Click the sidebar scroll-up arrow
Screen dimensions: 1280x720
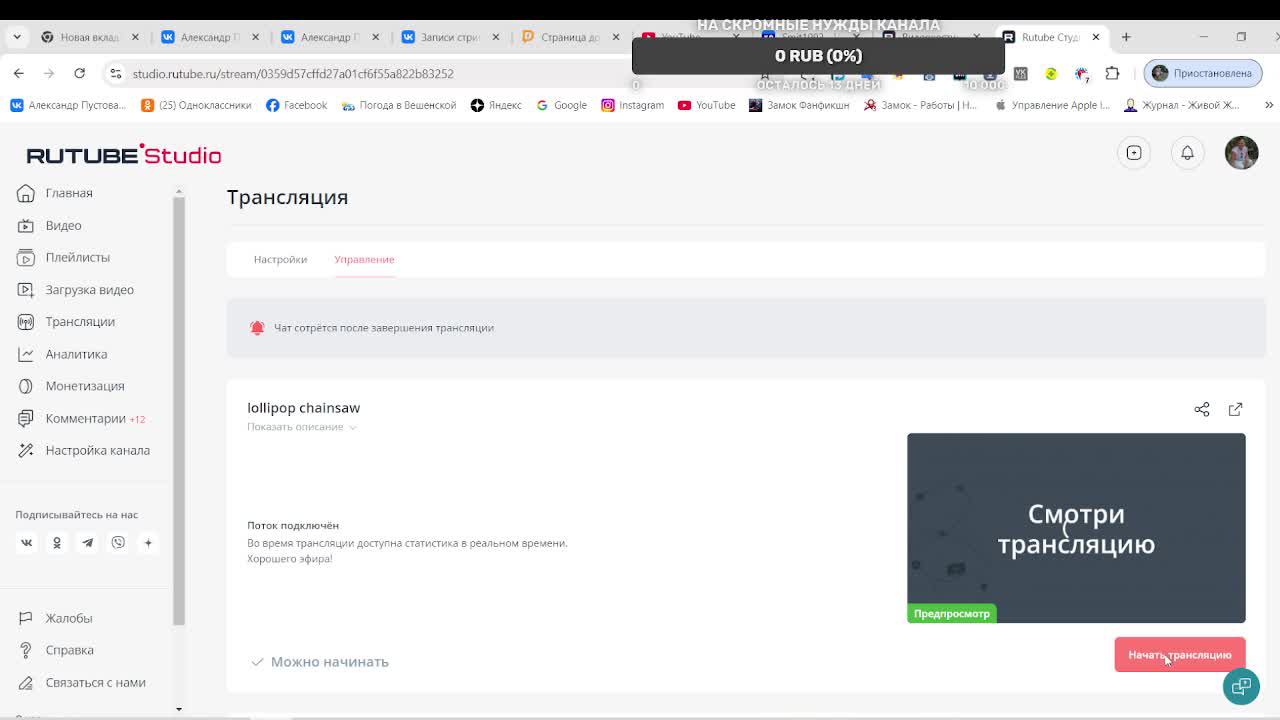[179, 191]
